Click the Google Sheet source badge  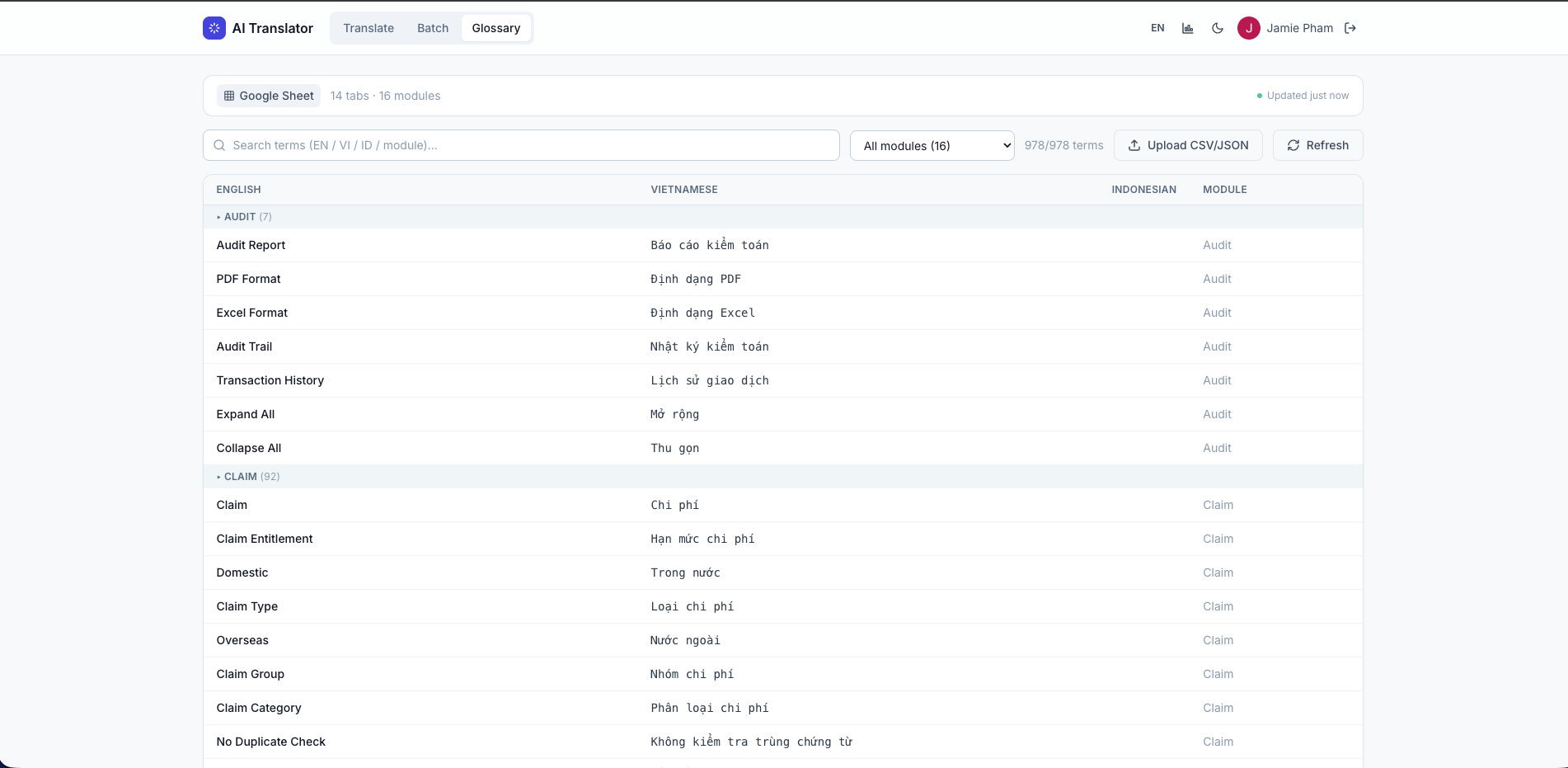click(x=269, y=96)
